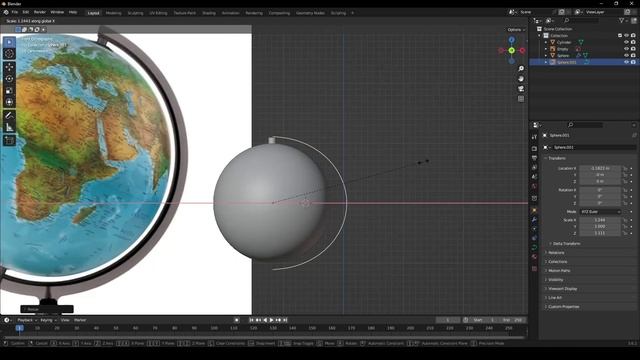The width and height of the screenshot is (640, 360).
Task: Disable Sphere.001 render camera toggle
Action: (633, 62)
